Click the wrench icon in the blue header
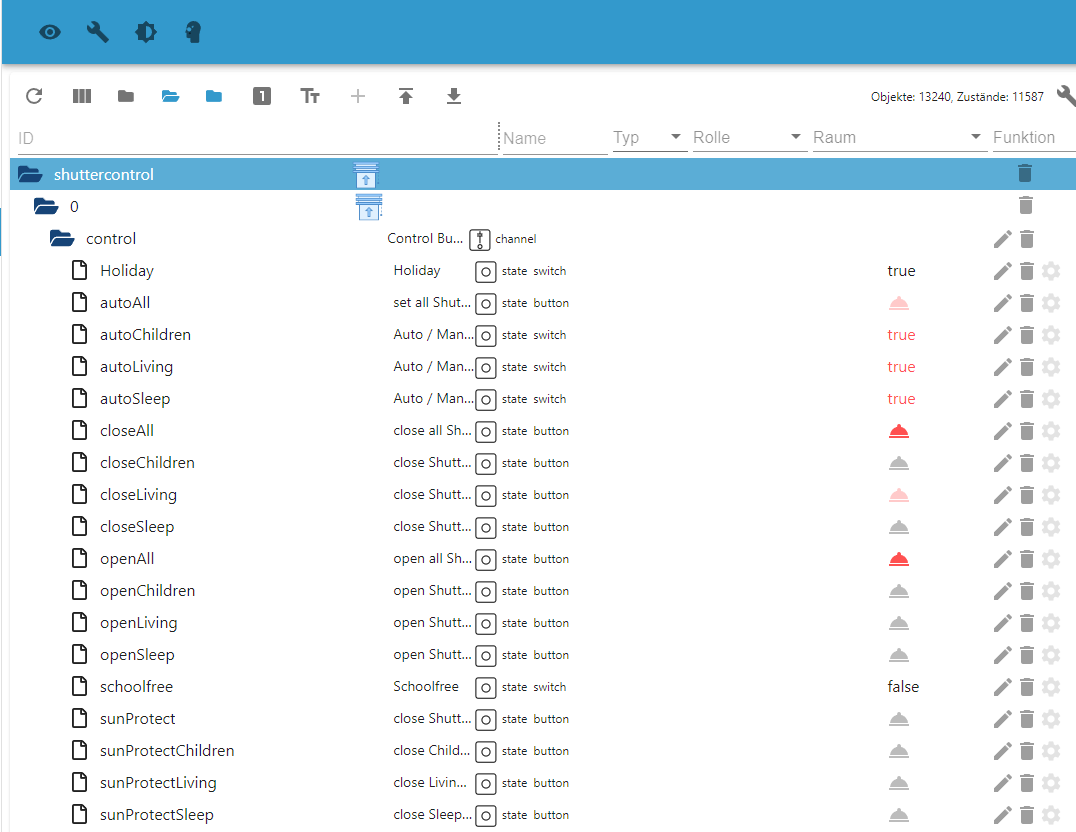 pos(97,32)
